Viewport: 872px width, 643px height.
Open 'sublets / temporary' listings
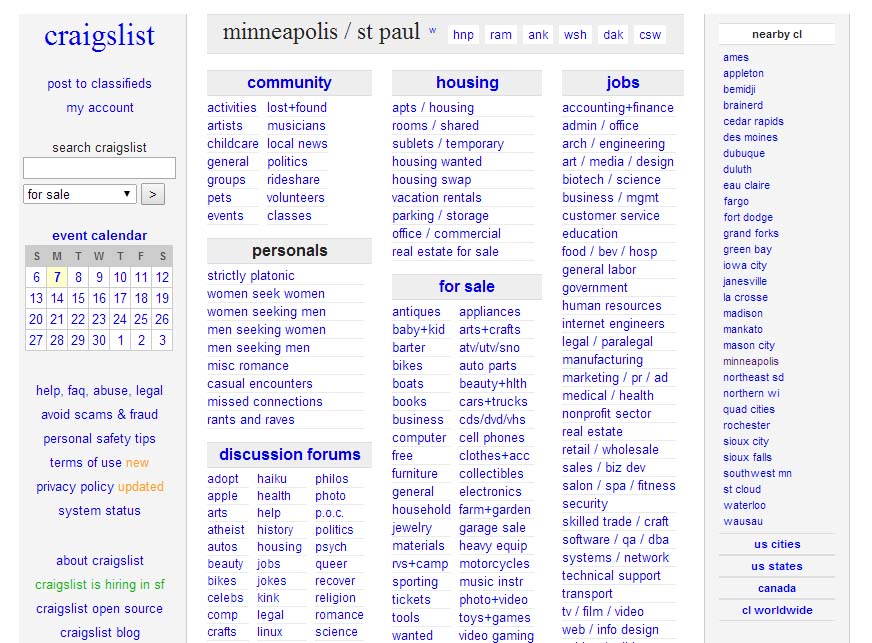[x=448, y=144]
